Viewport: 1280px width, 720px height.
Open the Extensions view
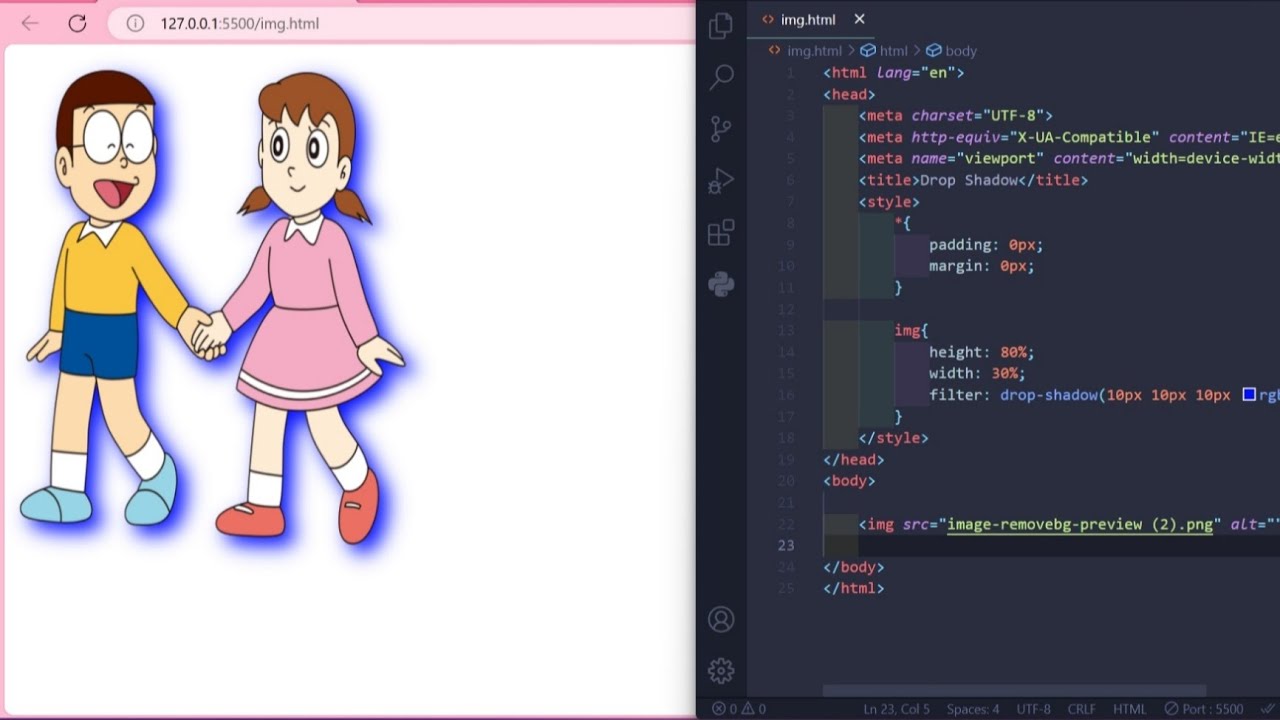pyautogui.click(x=720, y=233)
